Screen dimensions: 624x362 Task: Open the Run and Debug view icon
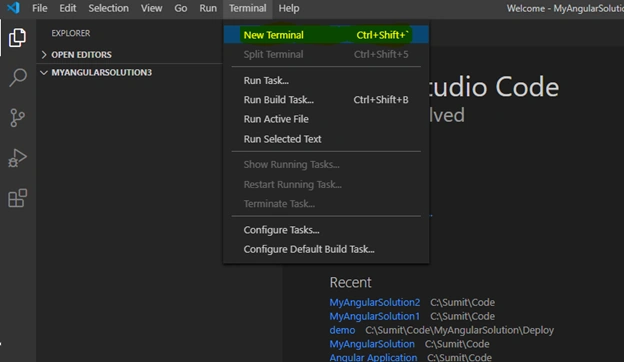[x=18, y=158]
